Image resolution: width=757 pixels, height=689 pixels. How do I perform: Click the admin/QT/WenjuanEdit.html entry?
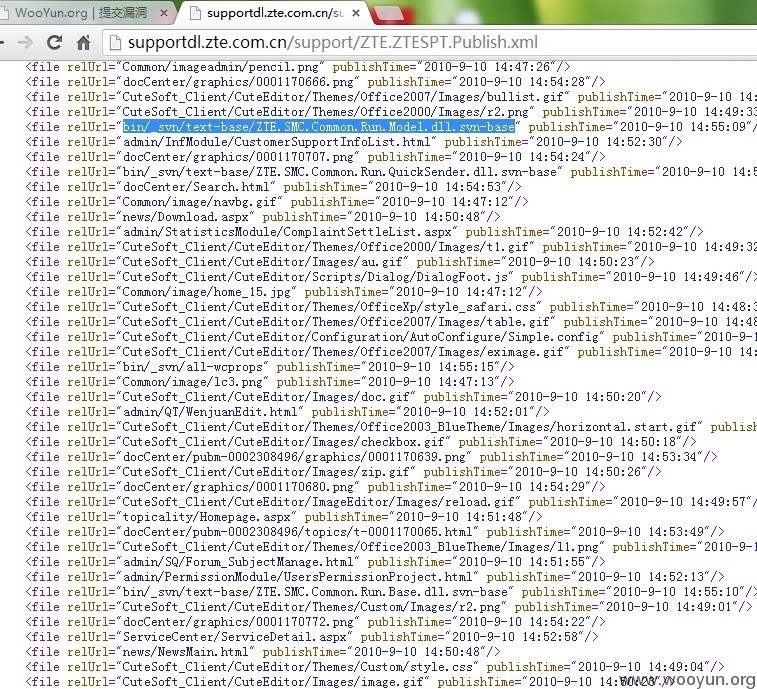(x=287, y=411)
